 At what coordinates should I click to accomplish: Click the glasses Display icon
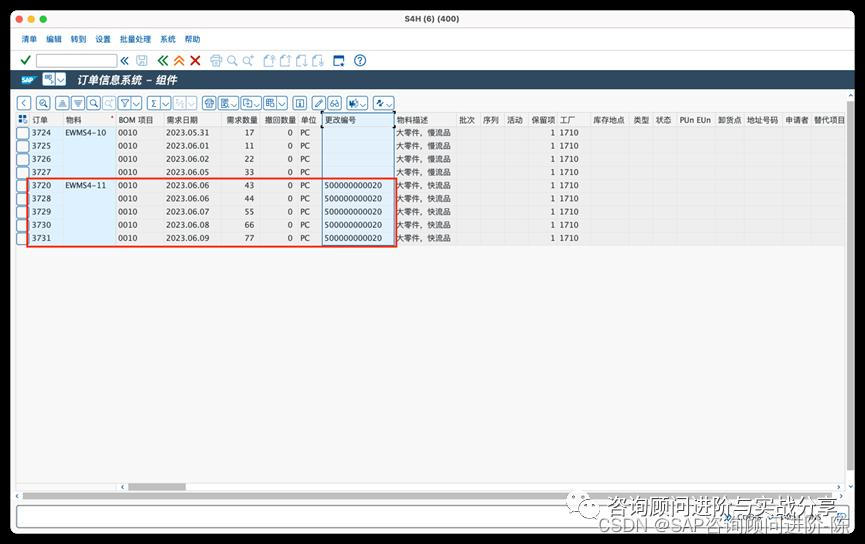[x=334, y=103]
